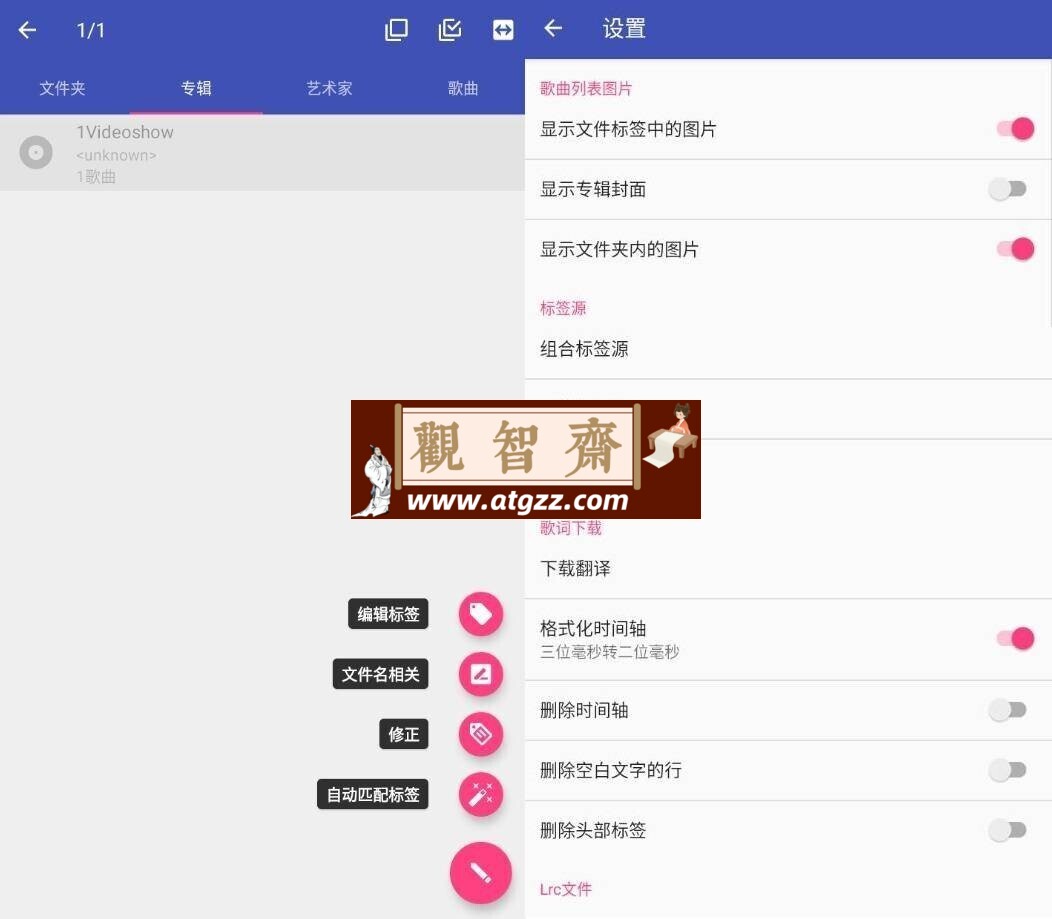The height and width of the screenshot is (919, 1052).
Task: Tap the 修正 label
Action: (403, 734)
